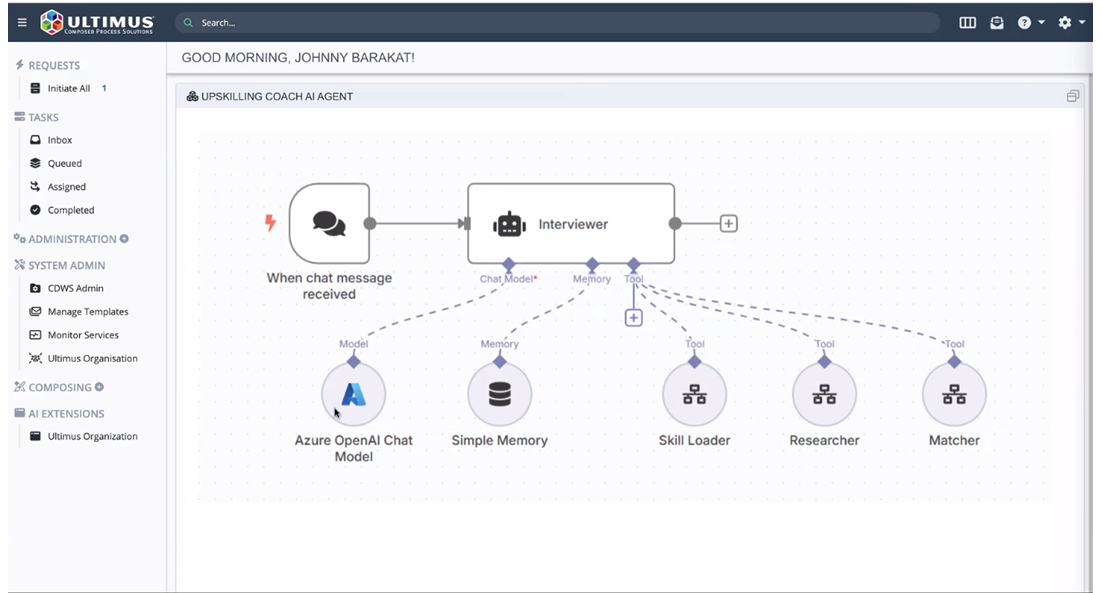Open CDWS Admin
The height and width of the screenshot is (593, 1102).
(75, 288)
